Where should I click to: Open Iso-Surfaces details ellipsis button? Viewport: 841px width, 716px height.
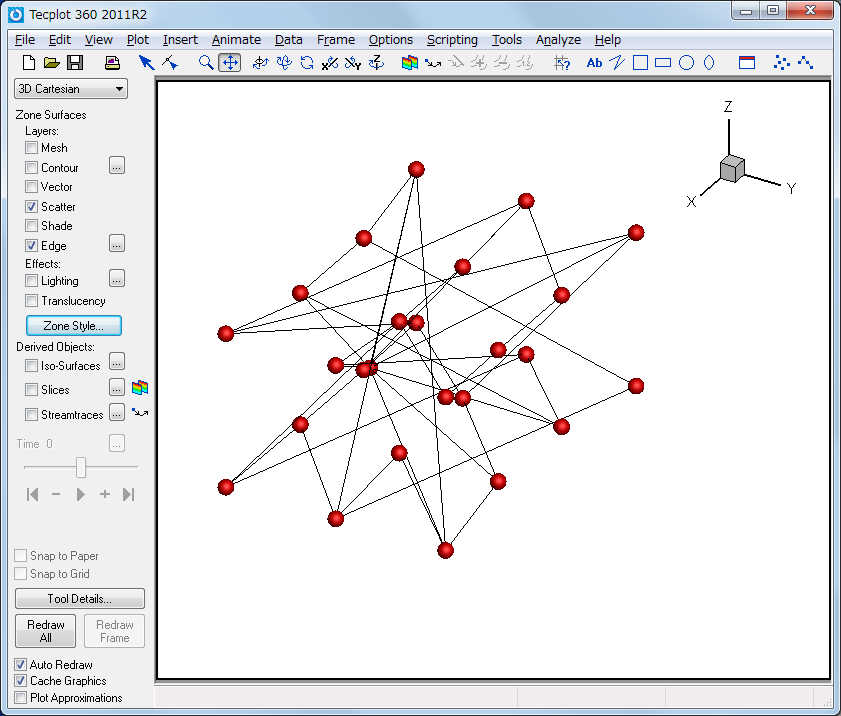point(117,361)
